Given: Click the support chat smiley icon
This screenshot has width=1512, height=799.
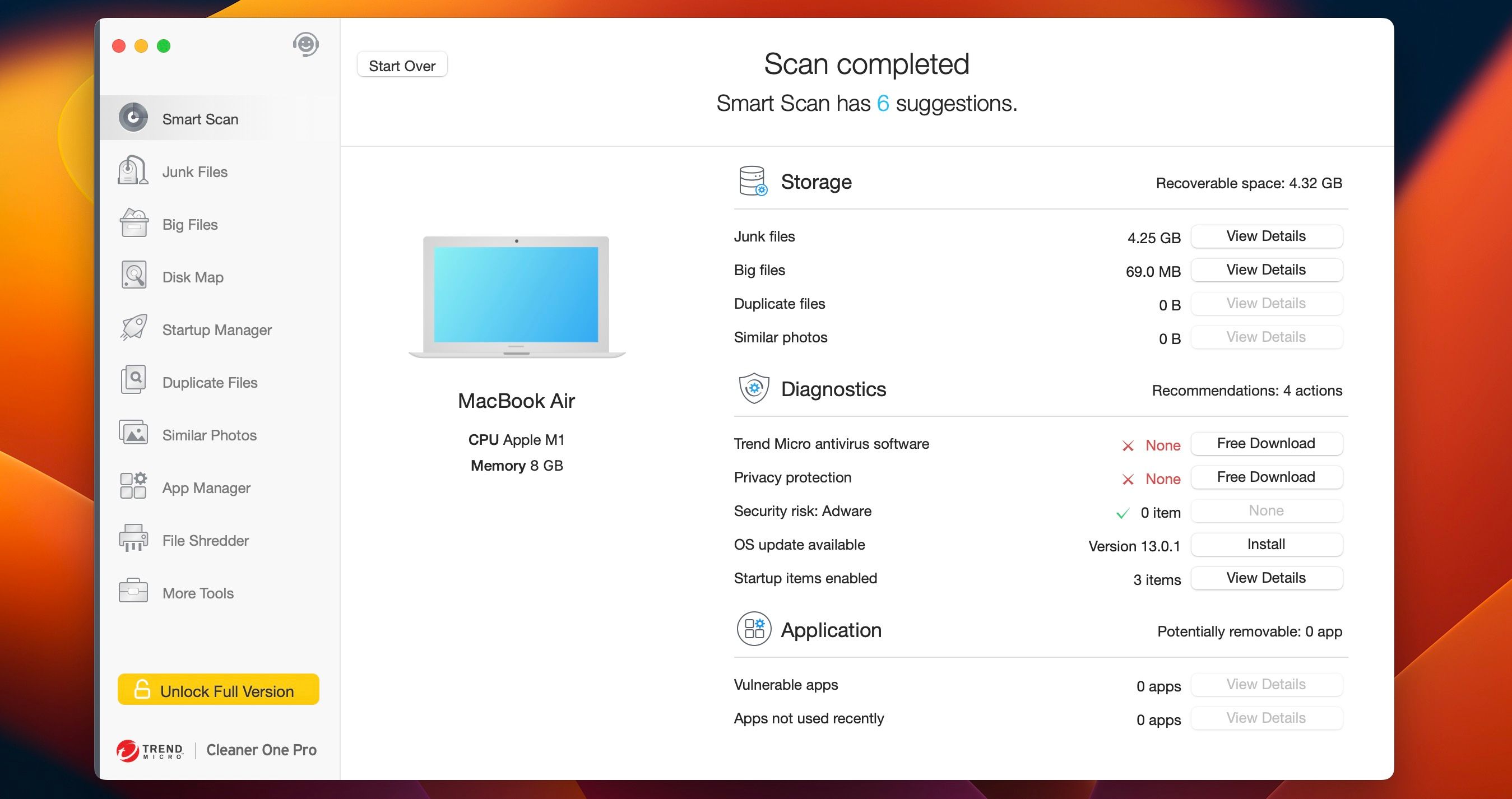Looking at the screenshot, I should [305, 45].
